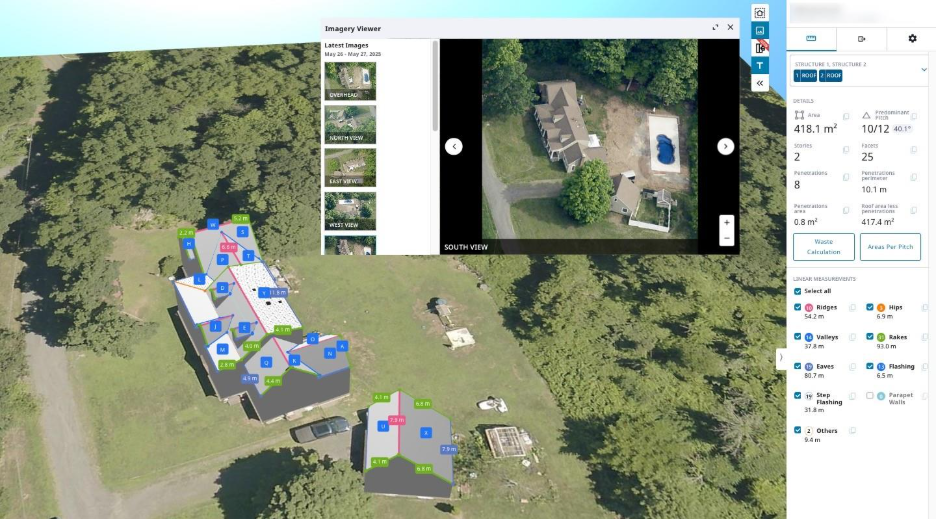936x519 pixels.
Task: Click the 5.2 m green measurement label
Action: [241, 219]
